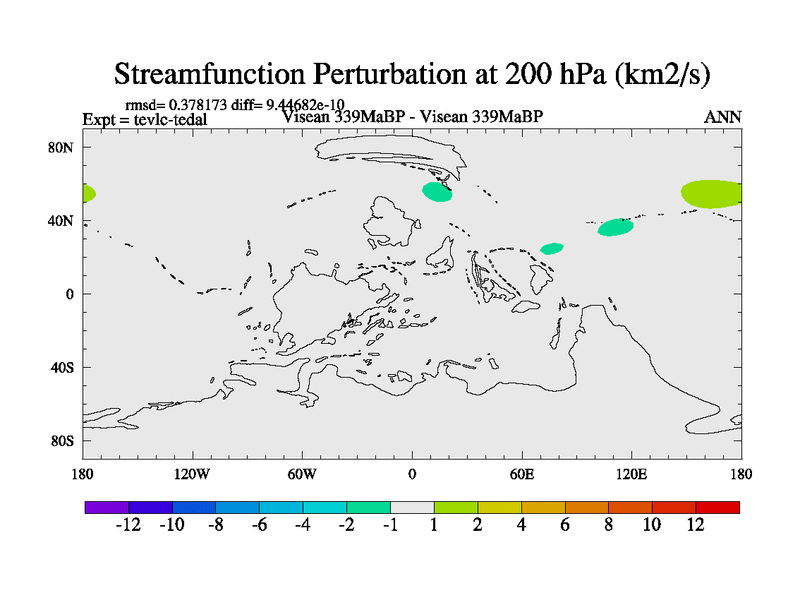Click the blue swatch between -10 and -8

(194, 507)
